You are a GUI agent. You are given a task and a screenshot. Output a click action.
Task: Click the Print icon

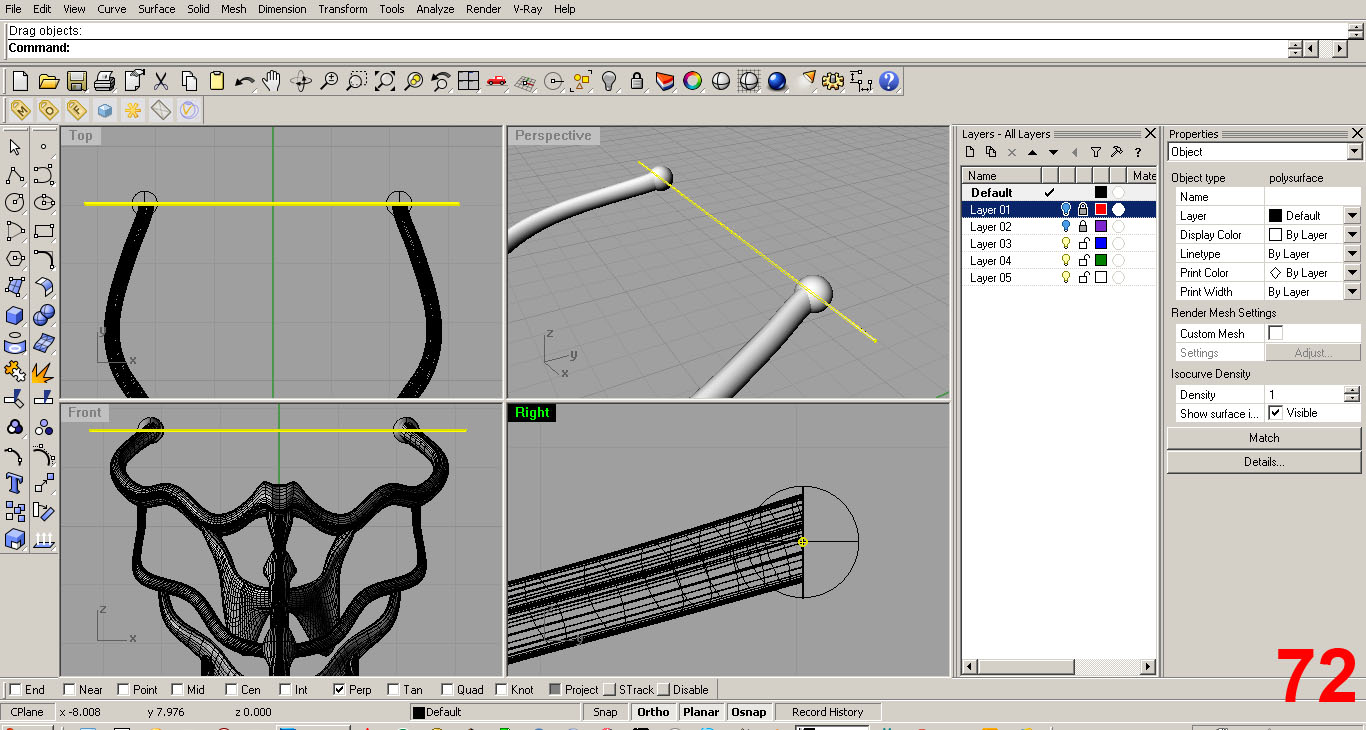(x=104, y=81)
